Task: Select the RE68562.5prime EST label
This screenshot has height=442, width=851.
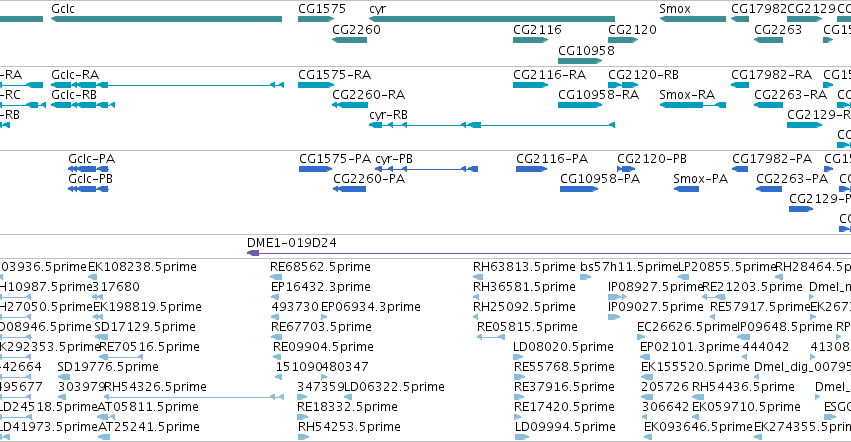Action: 320,267
